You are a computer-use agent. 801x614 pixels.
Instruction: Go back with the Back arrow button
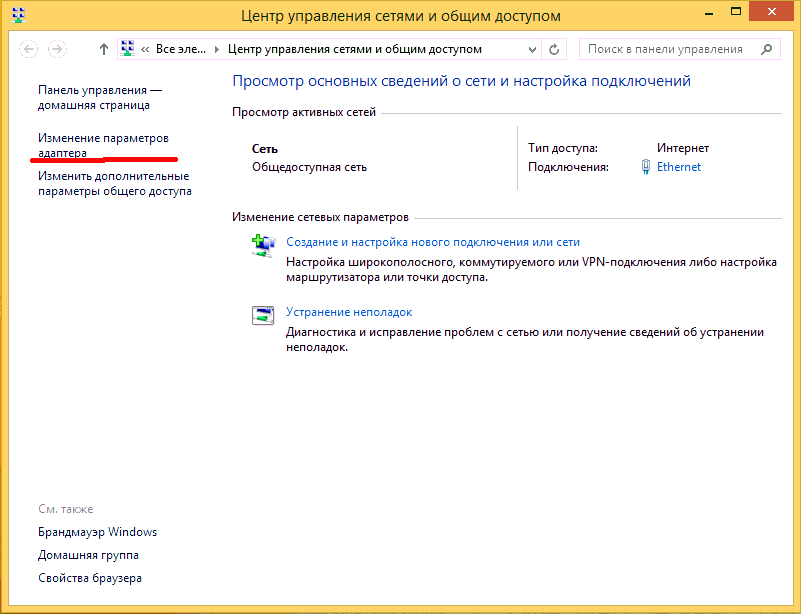point(29,49)
